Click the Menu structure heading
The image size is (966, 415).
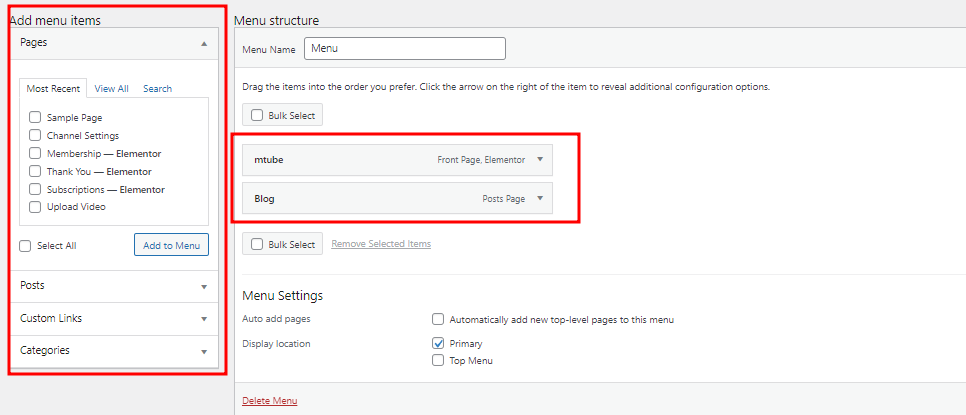tap(277, 20)
